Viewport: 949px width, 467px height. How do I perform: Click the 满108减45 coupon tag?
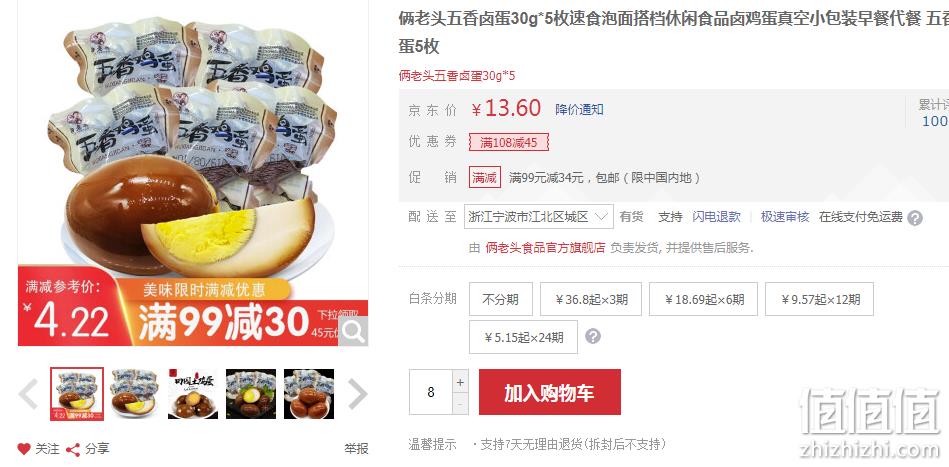(x=508, y=142)
